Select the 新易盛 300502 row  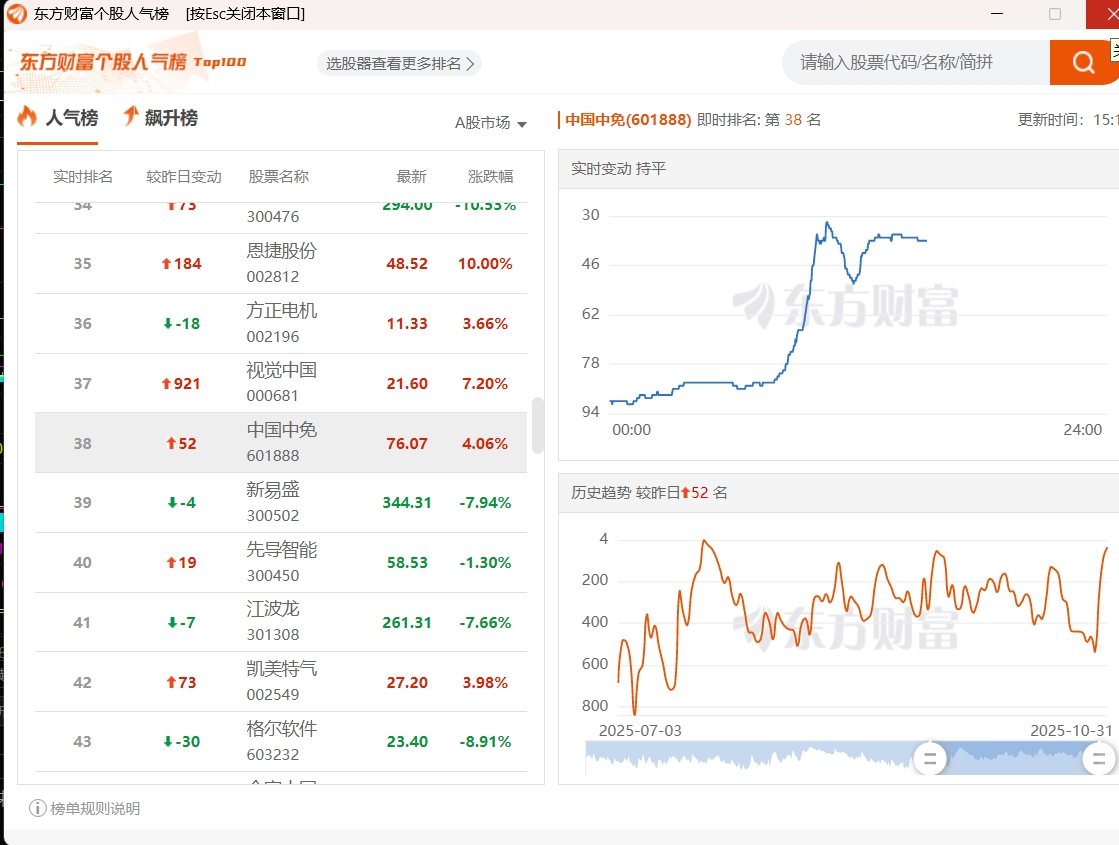pos(280,502)
